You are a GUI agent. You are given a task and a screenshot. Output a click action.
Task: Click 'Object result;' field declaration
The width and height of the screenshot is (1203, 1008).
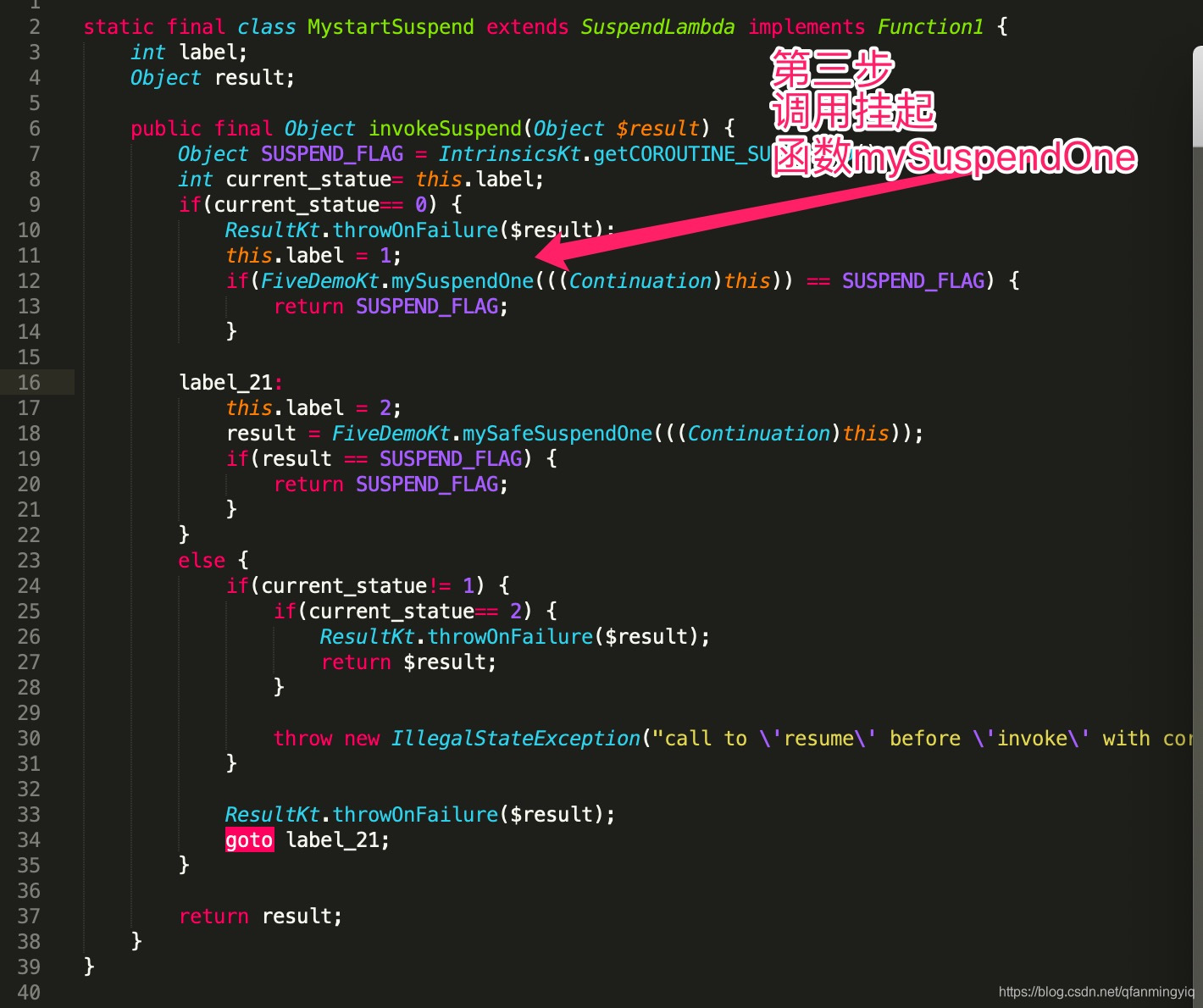click(213, 78)
